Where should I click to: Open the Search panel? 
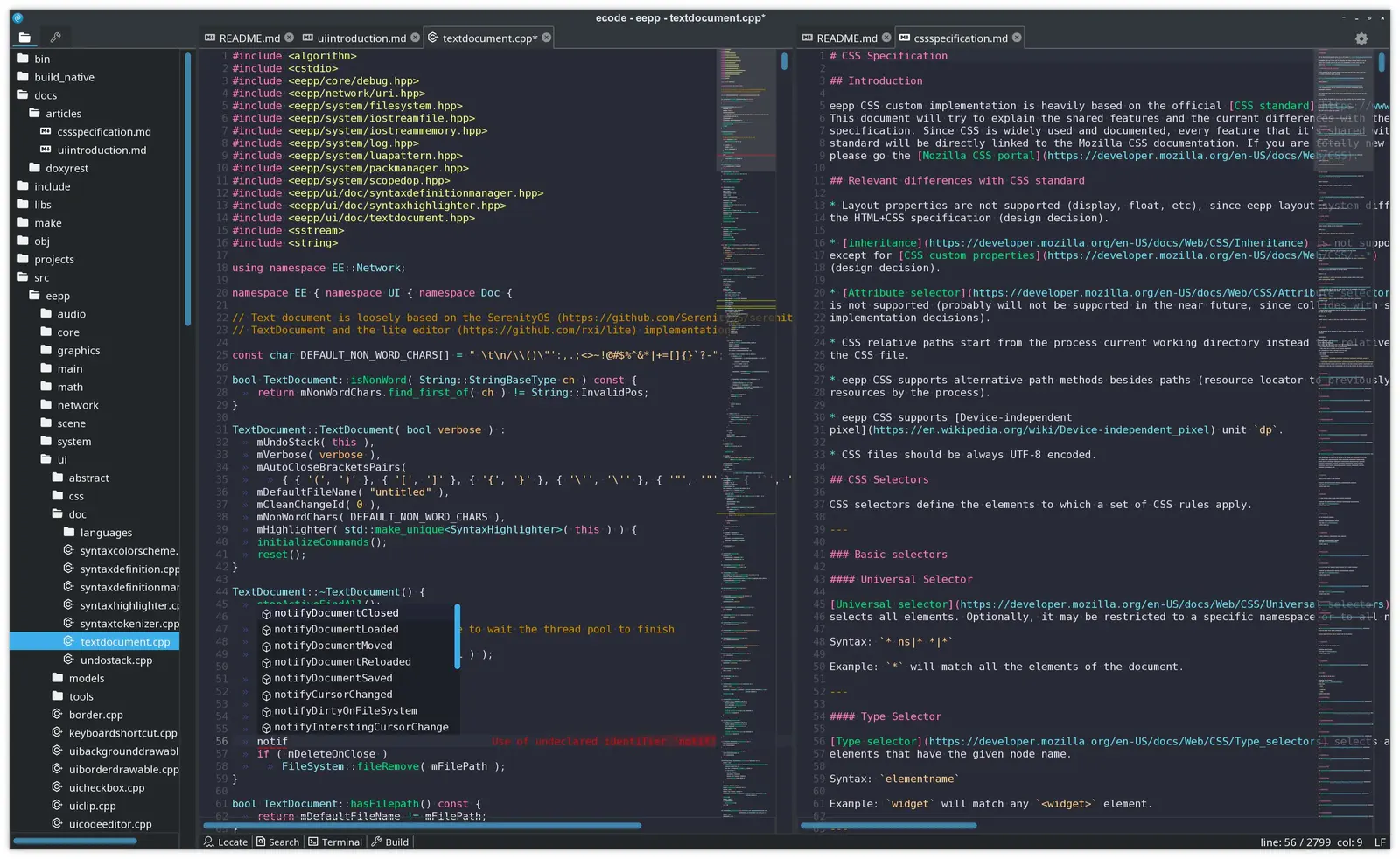click(x=277, y=842)
